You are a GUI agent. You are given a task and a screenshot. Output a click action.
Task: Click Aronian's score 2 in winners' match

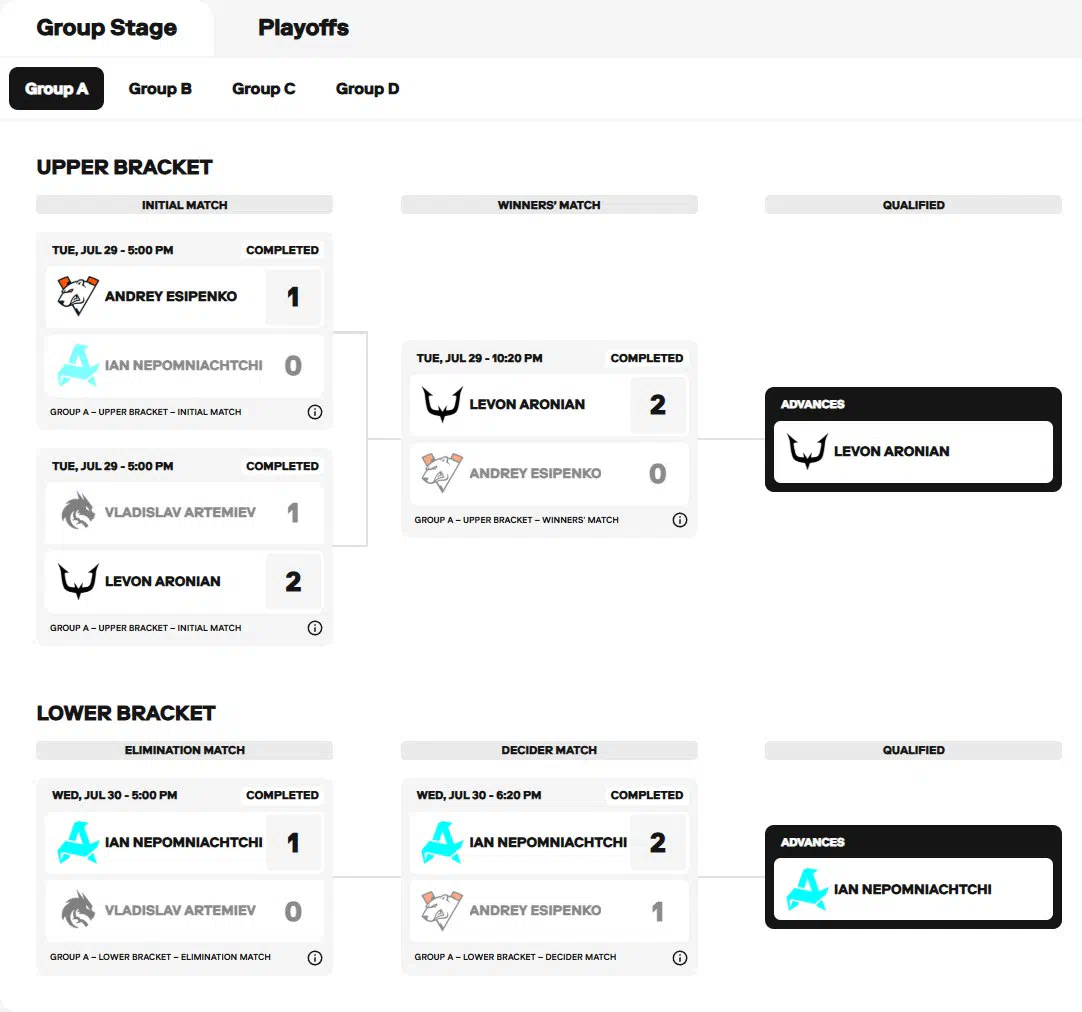pos(658,404)
